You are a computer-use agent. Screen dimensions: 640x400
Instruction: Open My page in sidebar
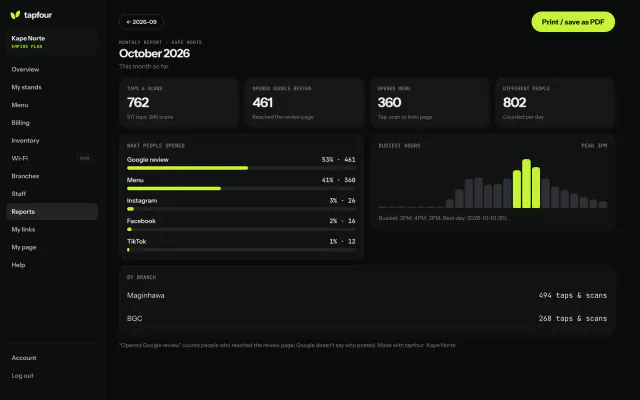coord(52,247)
